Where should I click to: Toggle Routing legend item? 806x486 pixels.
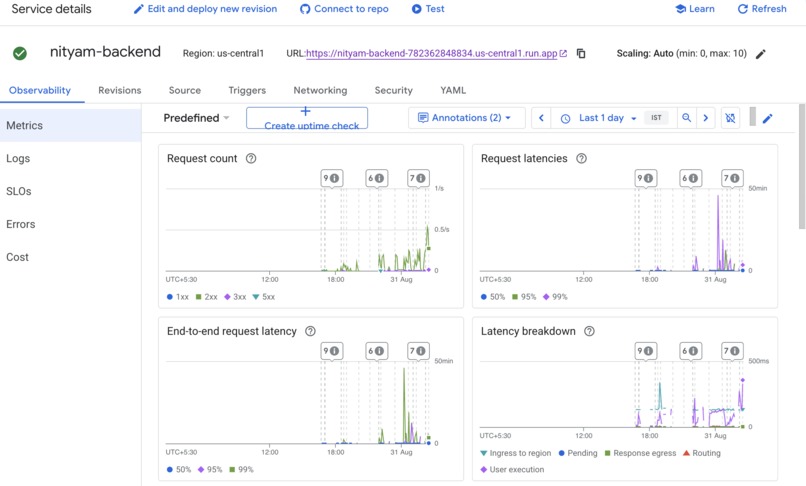[702, 453]
